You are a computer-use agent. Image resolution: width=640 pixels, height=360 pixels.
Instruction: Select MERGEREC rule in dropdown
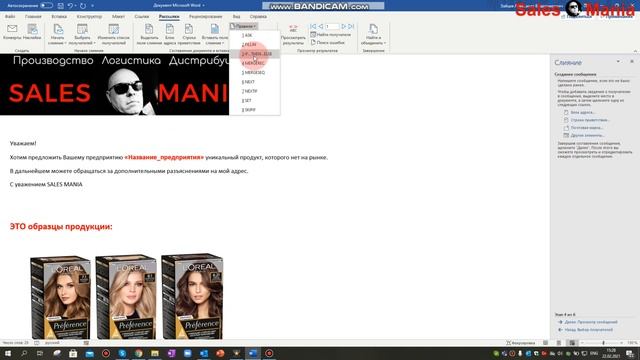pos(255,63)
